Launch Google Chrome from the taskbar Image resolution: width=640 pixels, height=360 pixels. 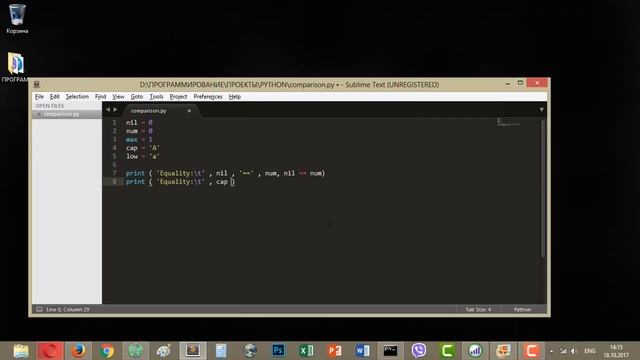107,351
